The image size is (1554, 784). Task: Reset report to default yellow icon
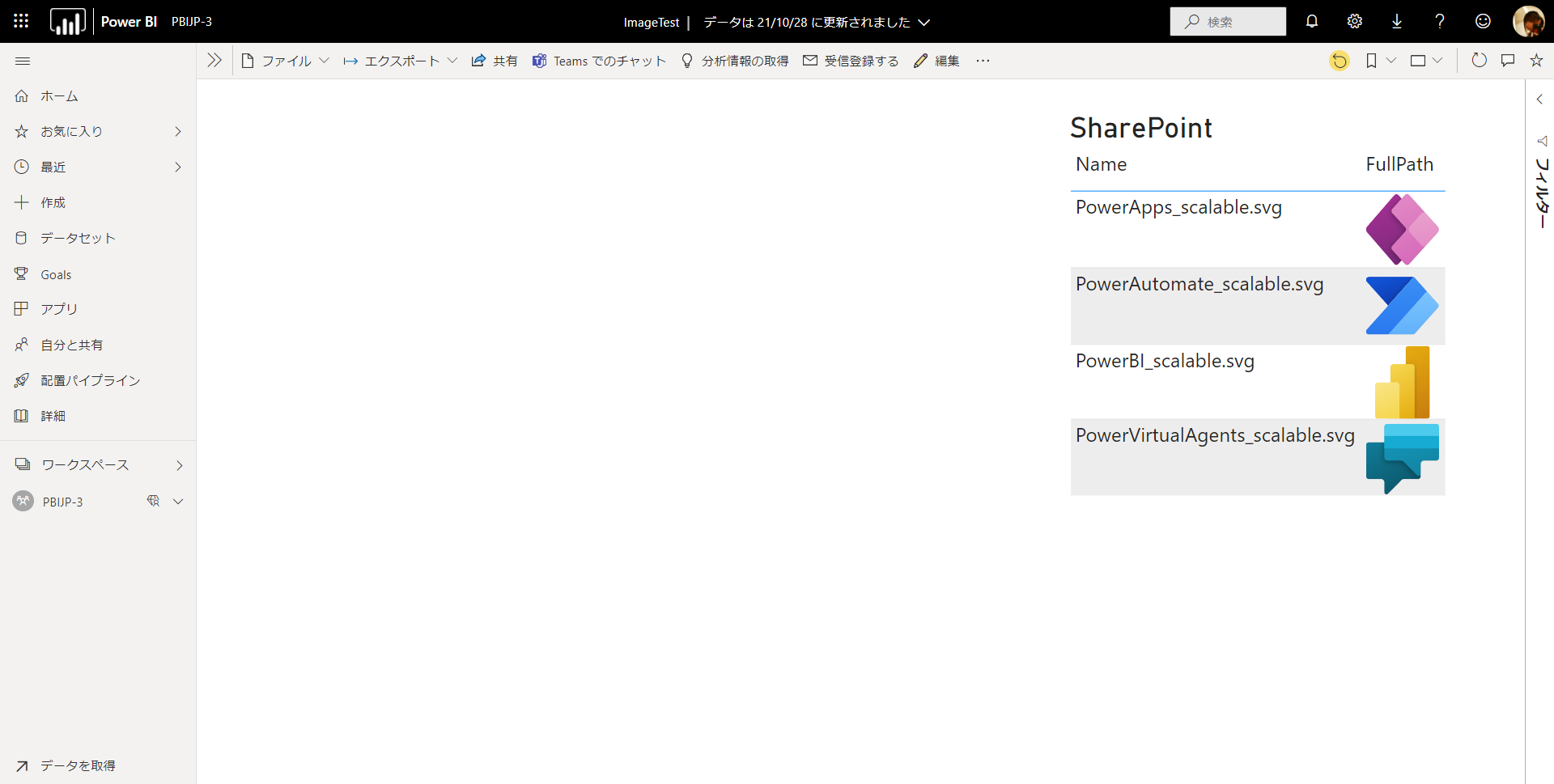(x=1340, y=61)
